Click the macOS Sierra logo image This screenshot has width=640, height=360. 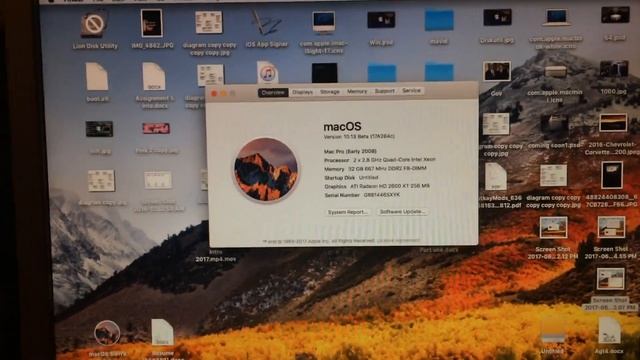coord(266,169)
